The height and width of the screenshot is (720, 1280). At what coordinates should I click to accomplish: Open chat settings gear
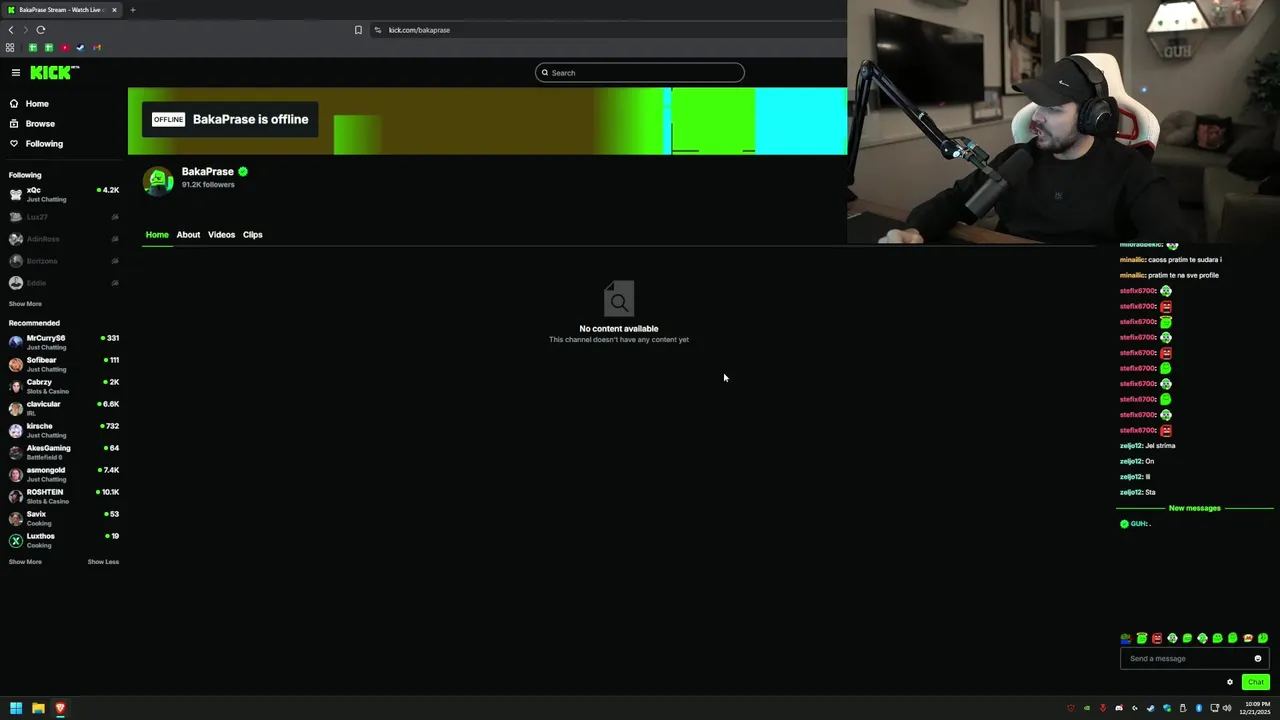pyautogui.click(x=1230, y=682)
